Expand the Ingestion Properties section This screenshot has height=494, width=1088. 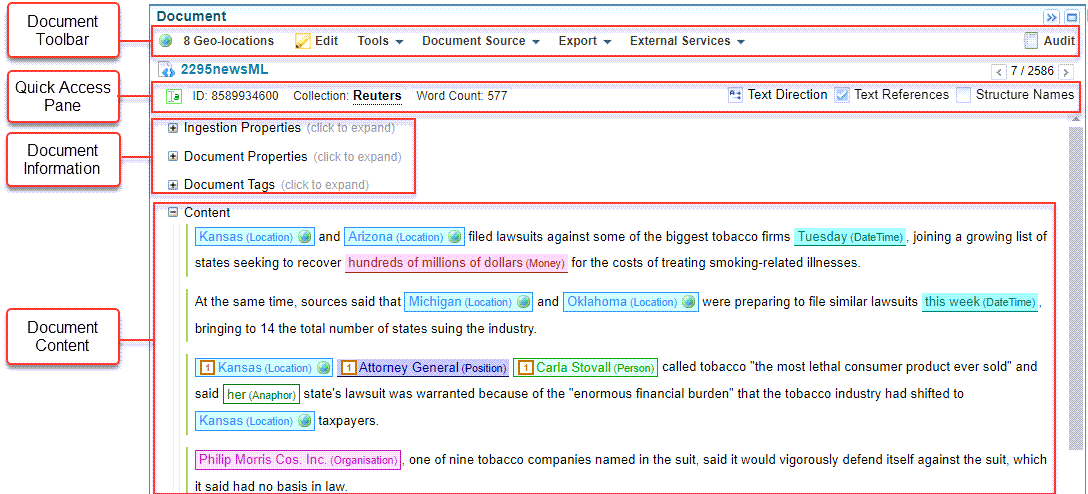[173, 128]
